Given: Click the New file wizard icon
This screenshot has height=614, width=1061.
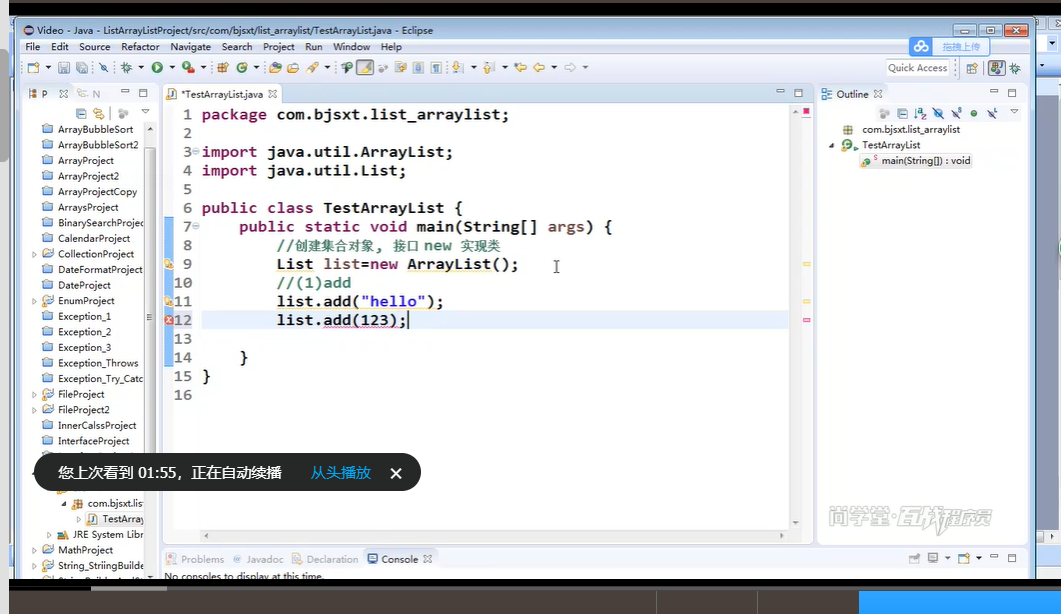Looking at the screenshot, I should [33, 67].
